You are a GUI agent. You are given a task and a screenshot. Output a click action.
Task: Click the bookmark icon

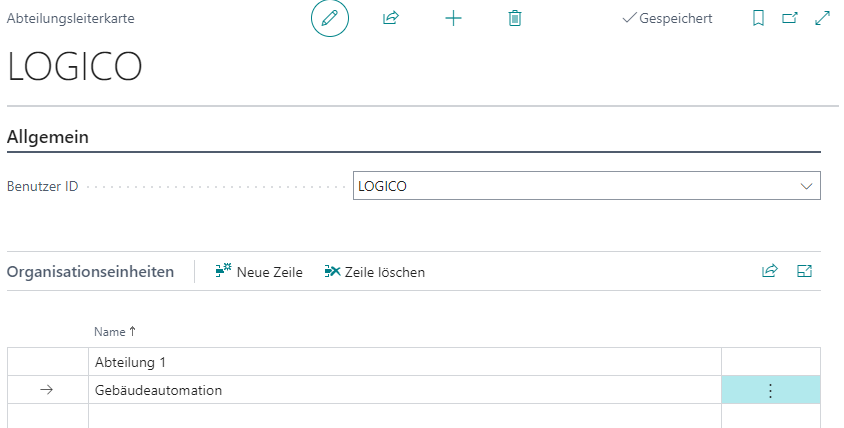tap(758, 18)
